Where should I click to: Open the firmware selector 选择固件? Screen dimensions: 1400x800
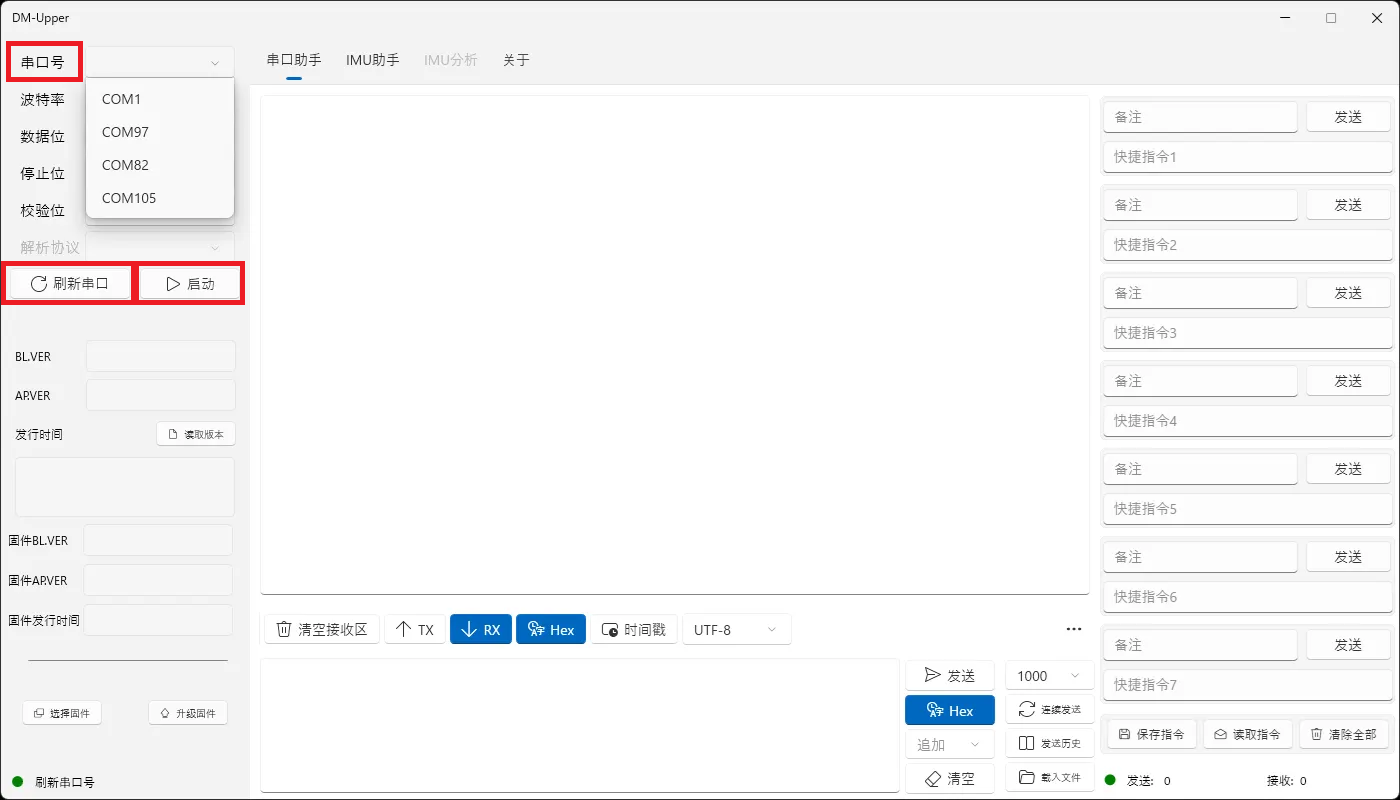point(62,712)
